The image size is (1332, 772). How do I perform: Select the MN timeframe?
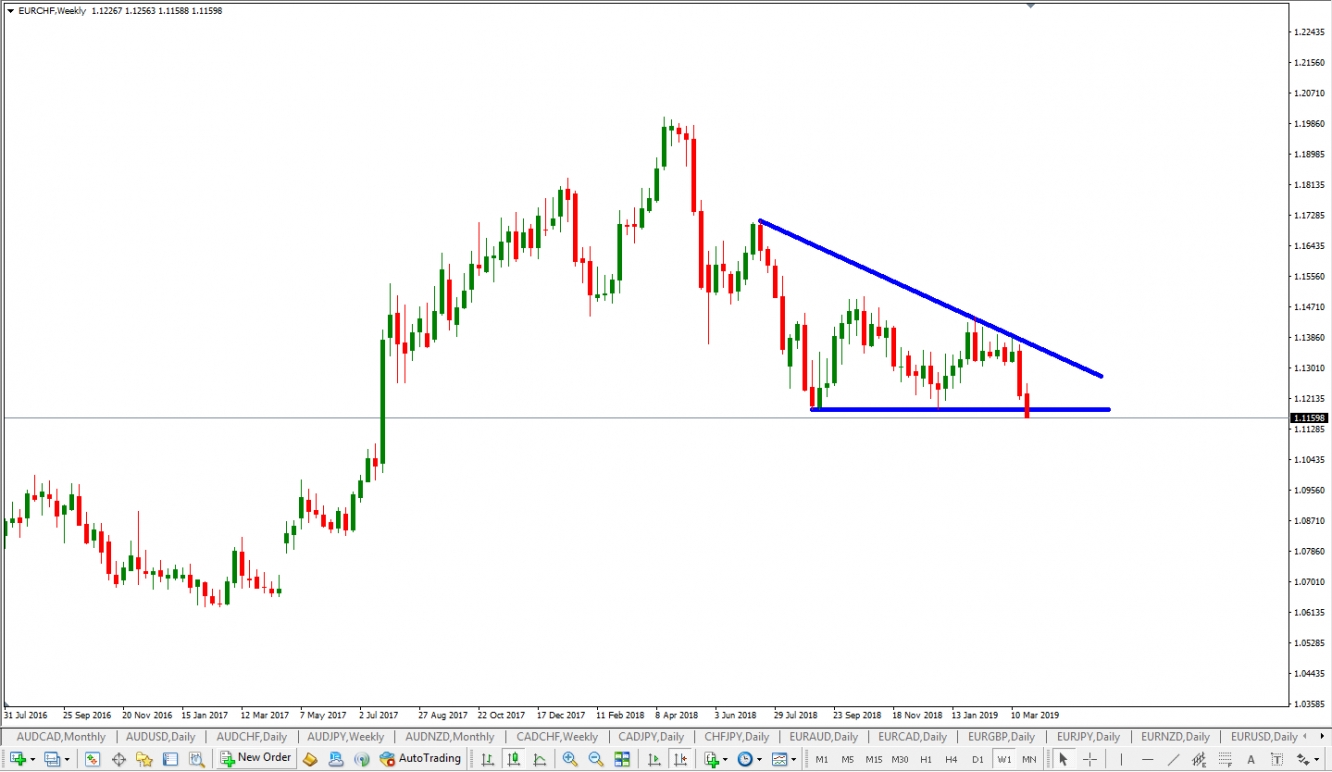pos(1029,759)
